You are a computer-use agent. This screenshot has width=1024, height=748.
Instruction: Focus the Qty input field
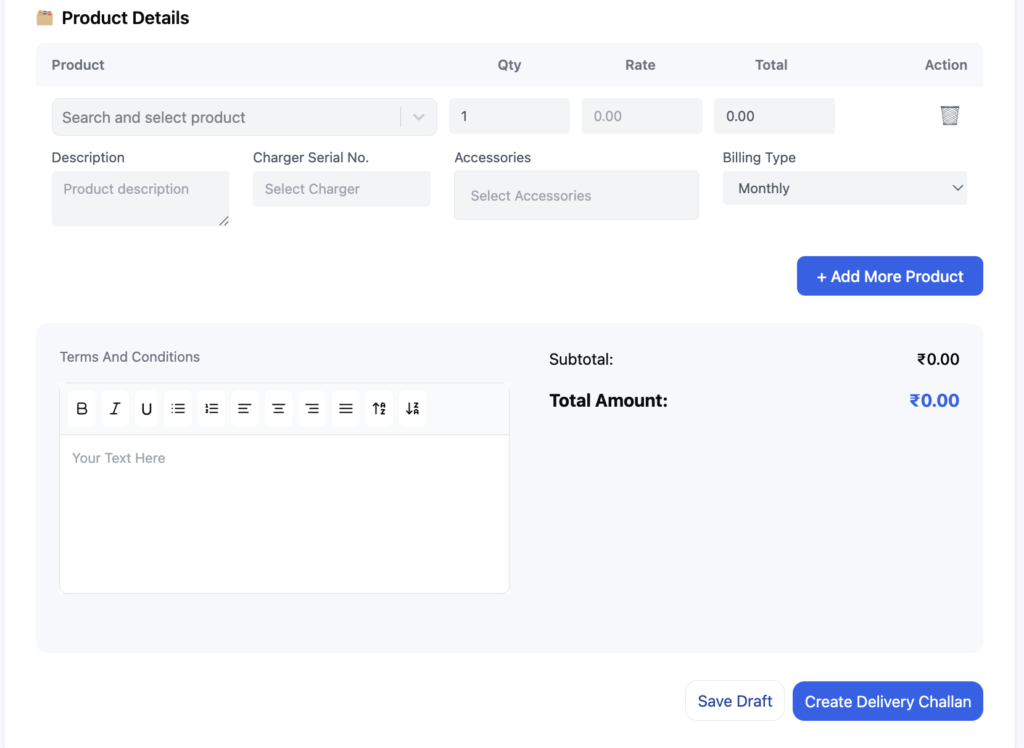point(509,116)
